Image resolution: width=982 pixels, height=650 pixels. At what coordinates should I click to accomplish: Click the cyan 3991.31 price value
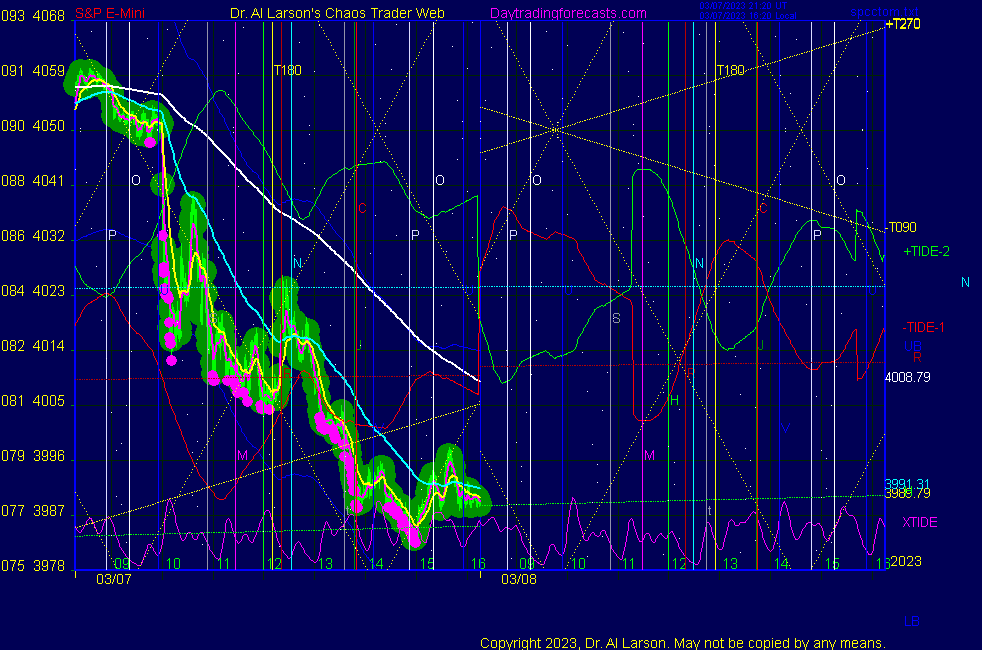coord(908,483)
